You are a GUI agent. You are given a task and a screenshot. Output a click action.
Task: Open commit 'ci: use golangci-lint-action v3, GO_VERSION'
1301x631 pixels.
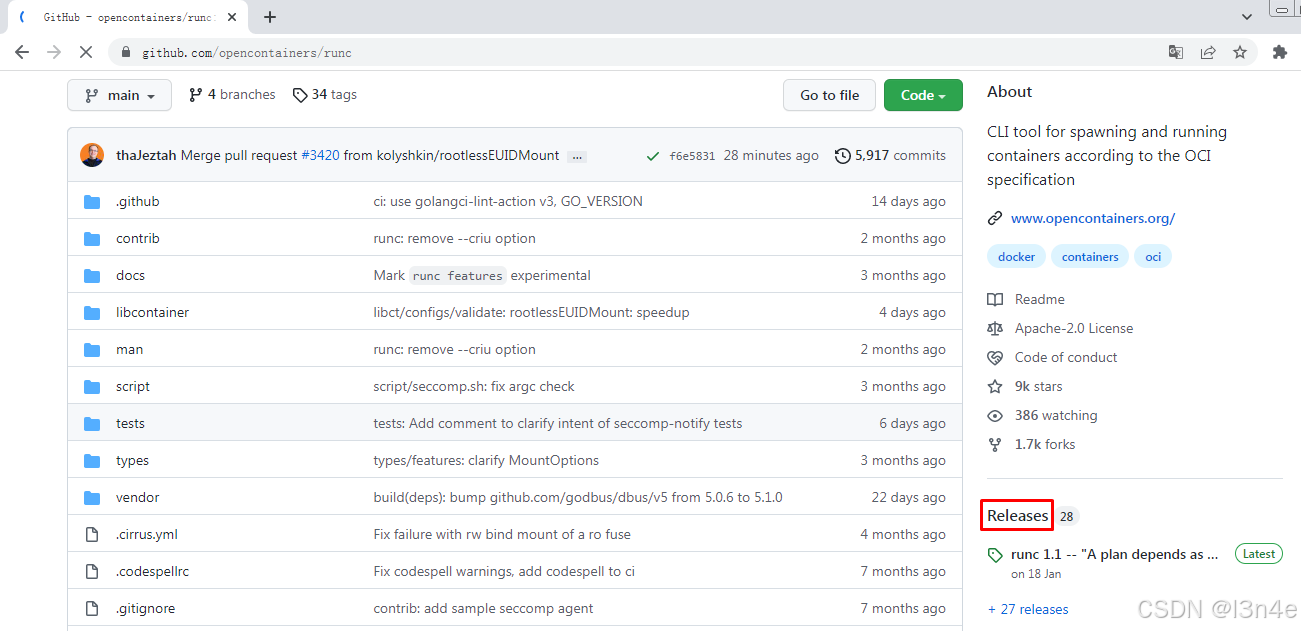(x=508, y=201)
